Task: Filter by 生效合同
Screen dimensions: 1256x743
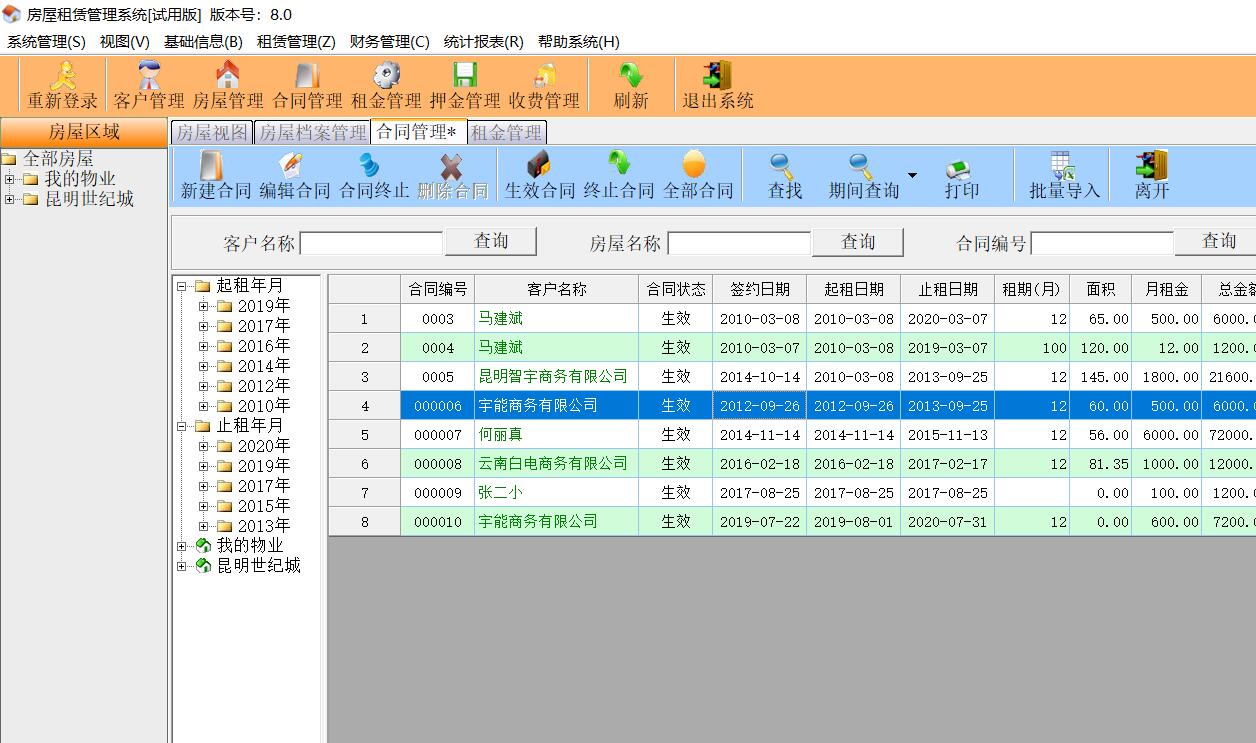Action: pyautogui.click(x=540, y=175)
